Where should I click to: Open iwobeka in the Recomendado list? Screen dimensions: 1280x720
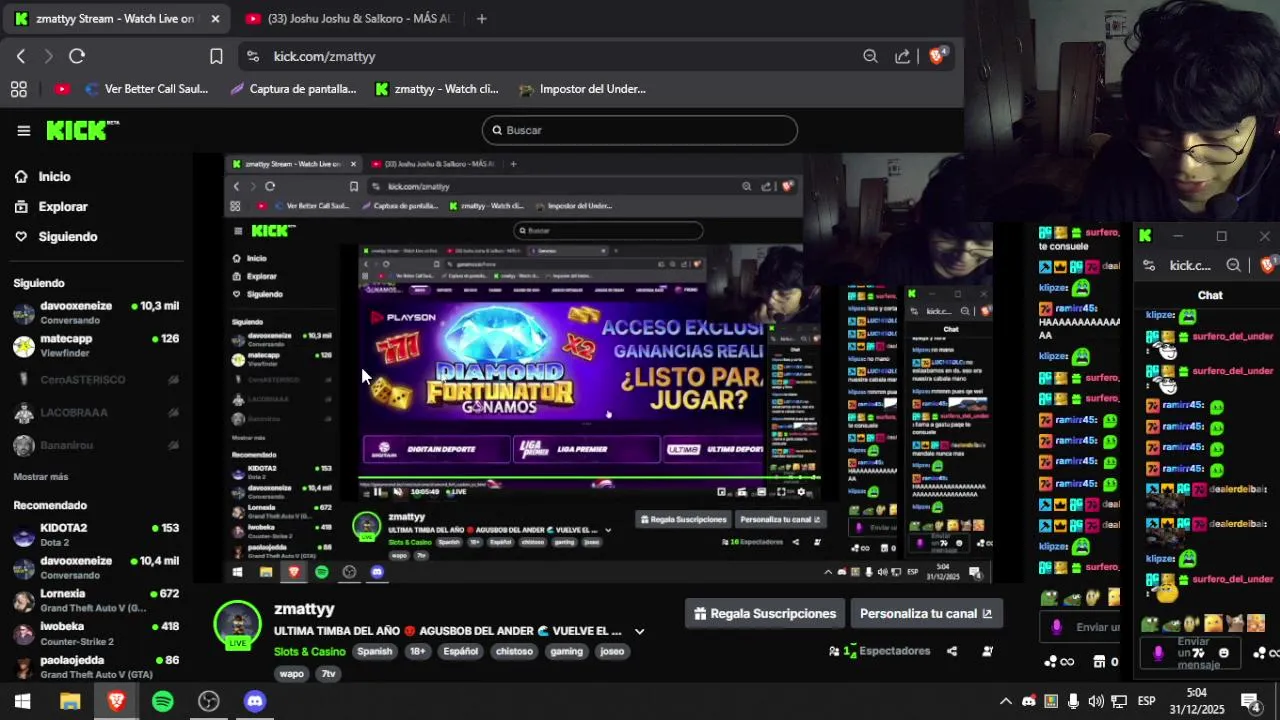(96, 633)
